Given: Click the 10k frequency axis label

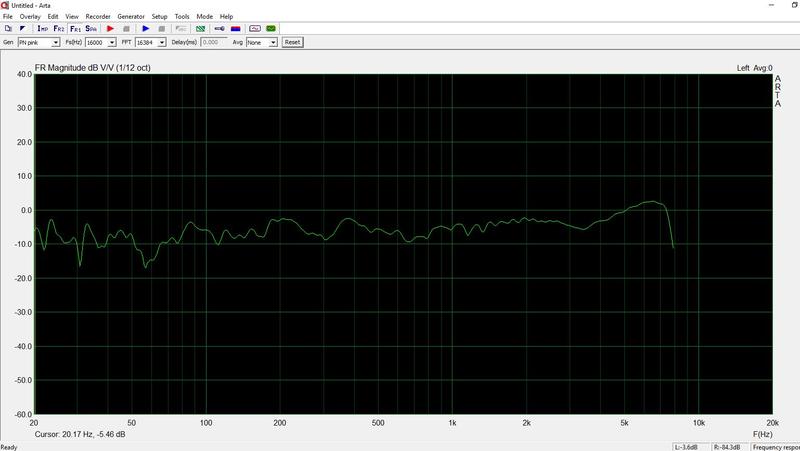Looking at the screenshot, I should (698, 423).
